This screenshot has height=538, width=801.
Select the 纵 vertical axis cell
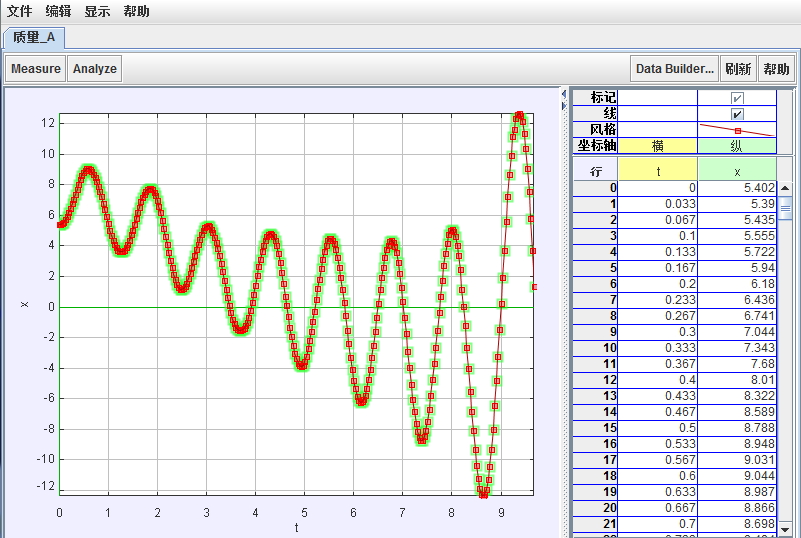tap(737, 146)
